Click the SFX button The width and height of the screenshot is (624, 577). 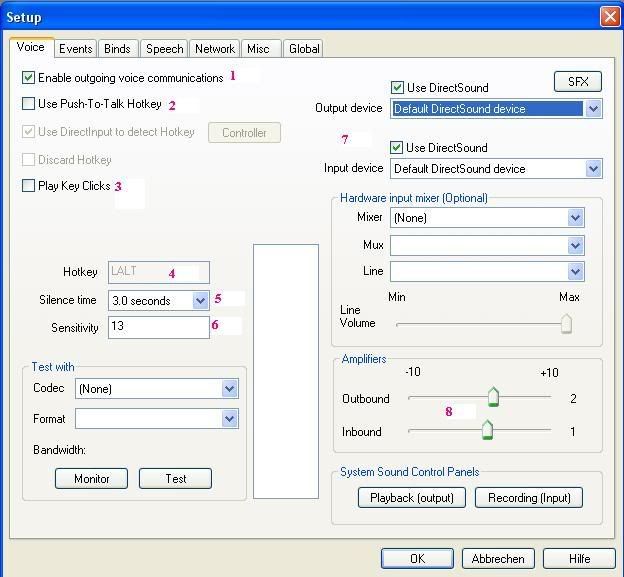[x=578, y=82]
